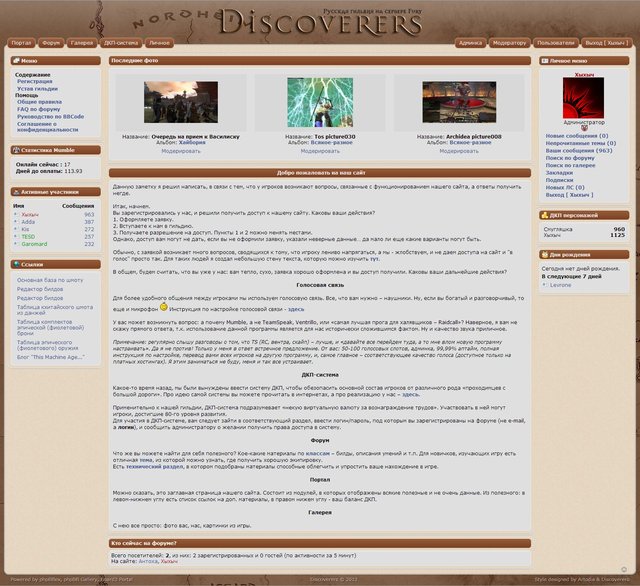Open the Tos picture030 thumbnail

pyautogui.click(x=320, y=102)
